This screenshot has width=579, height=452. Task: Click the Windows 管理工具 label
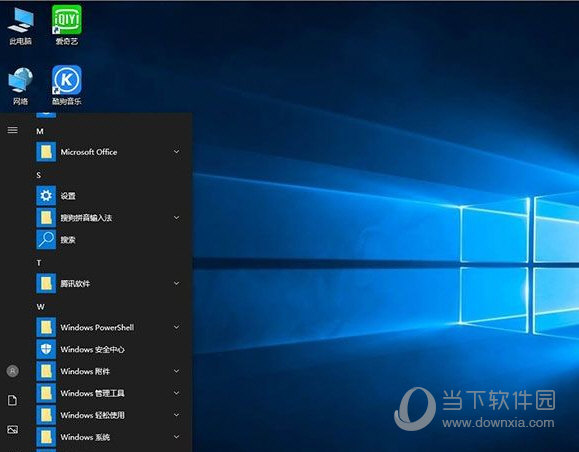coord(92,393)
